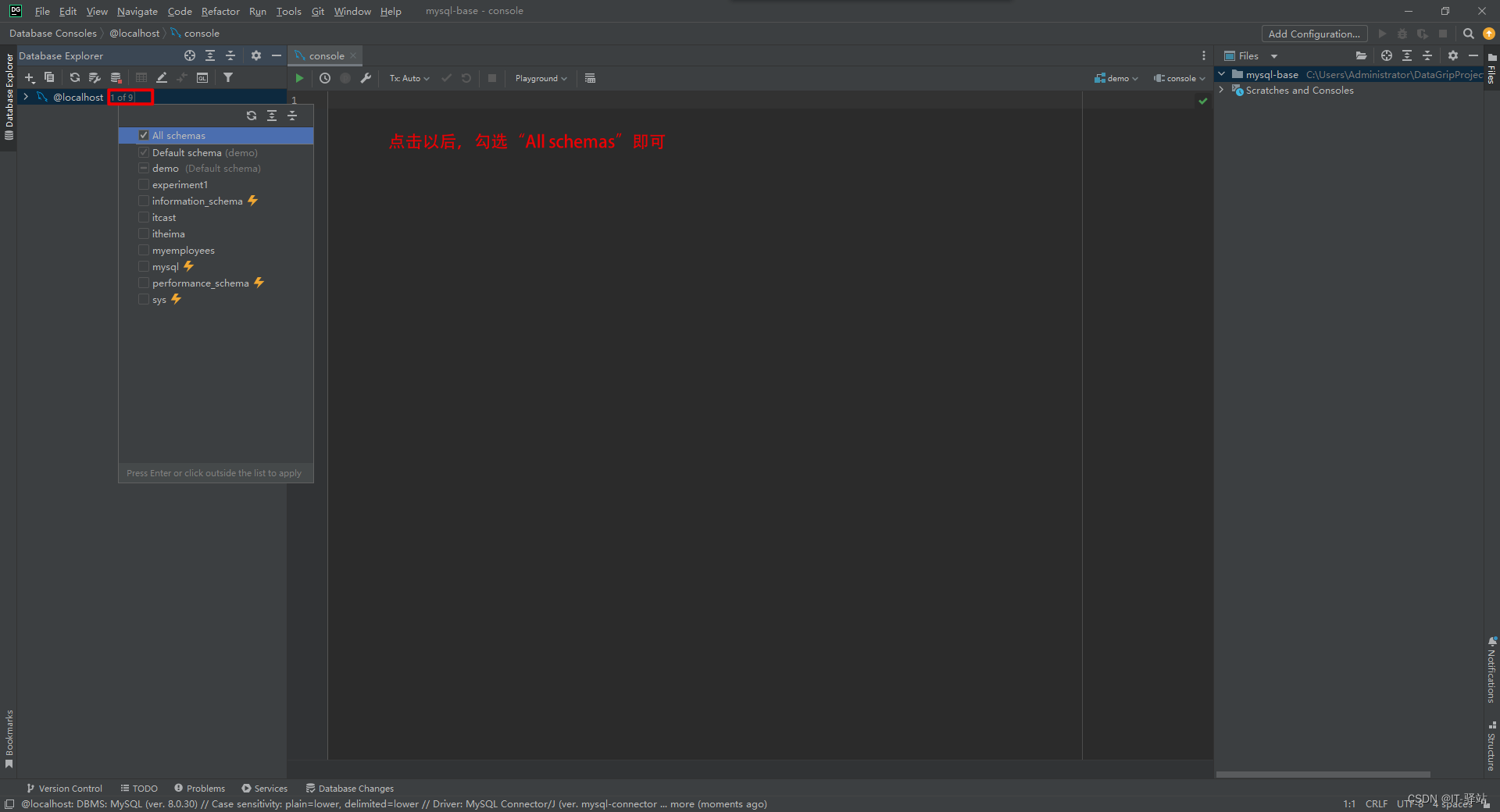Click the Refresh icon in Database Explorer
This screenshot has width=1500, height=812.
[74, 78]
